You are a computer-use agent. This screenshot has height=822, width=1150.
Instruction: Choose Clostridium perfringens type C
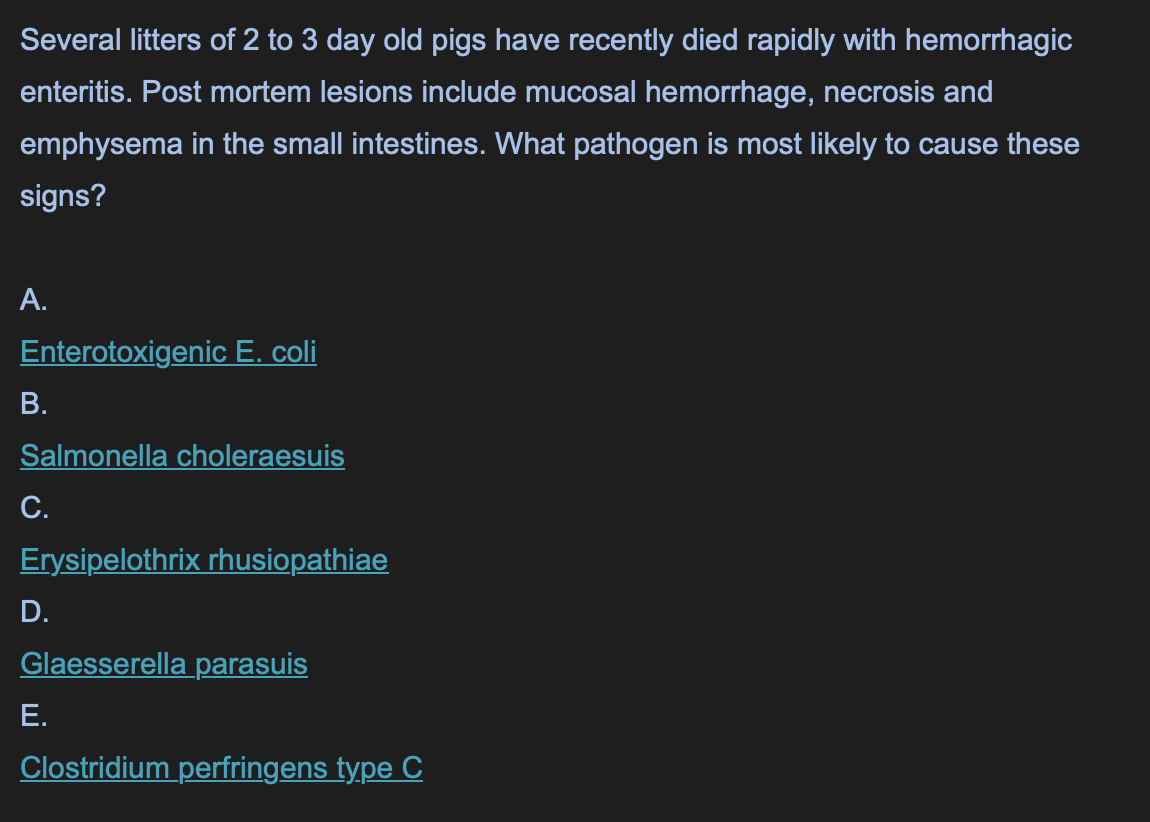coord(221,768)
